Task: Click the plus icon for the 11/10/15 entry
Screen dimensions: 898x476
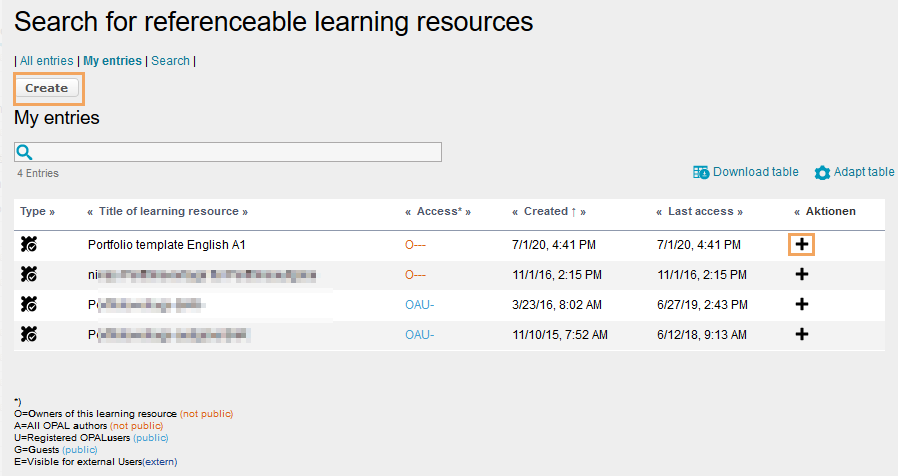Action: (x=801, y=335)
